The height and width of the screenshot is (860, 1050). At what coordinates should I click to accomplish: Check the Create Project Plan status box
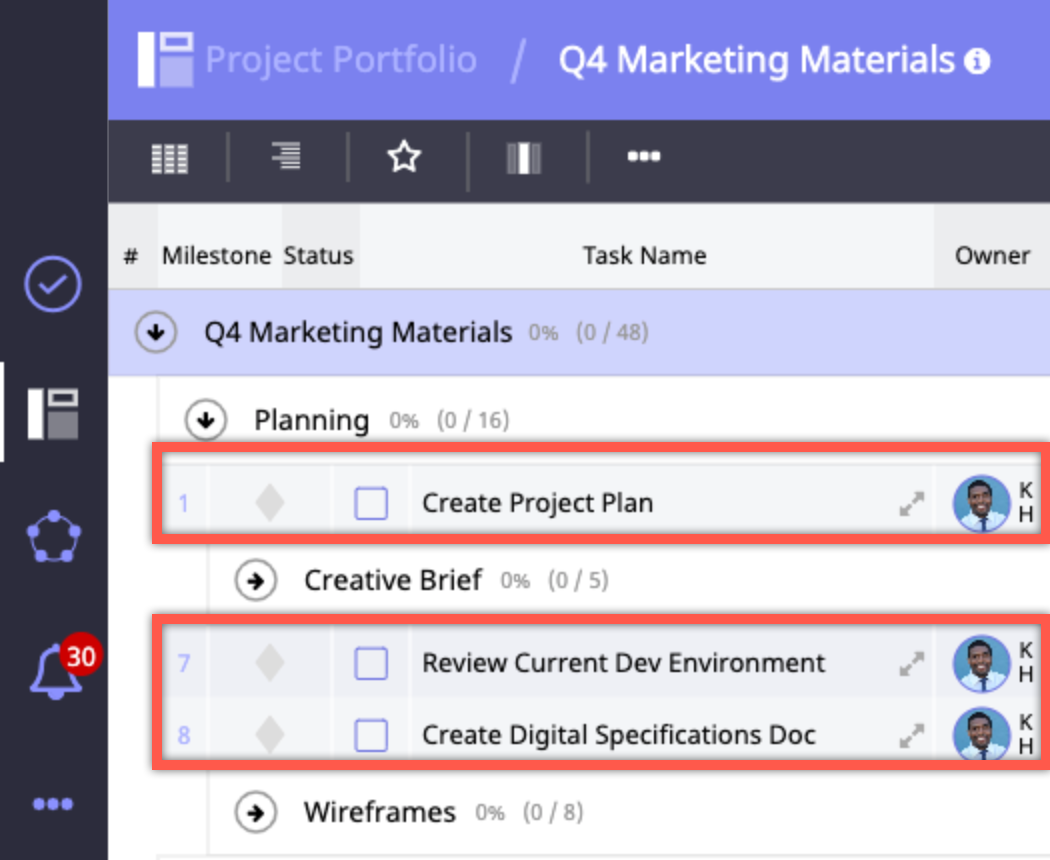pyautogui.click(x=371, y=503)
